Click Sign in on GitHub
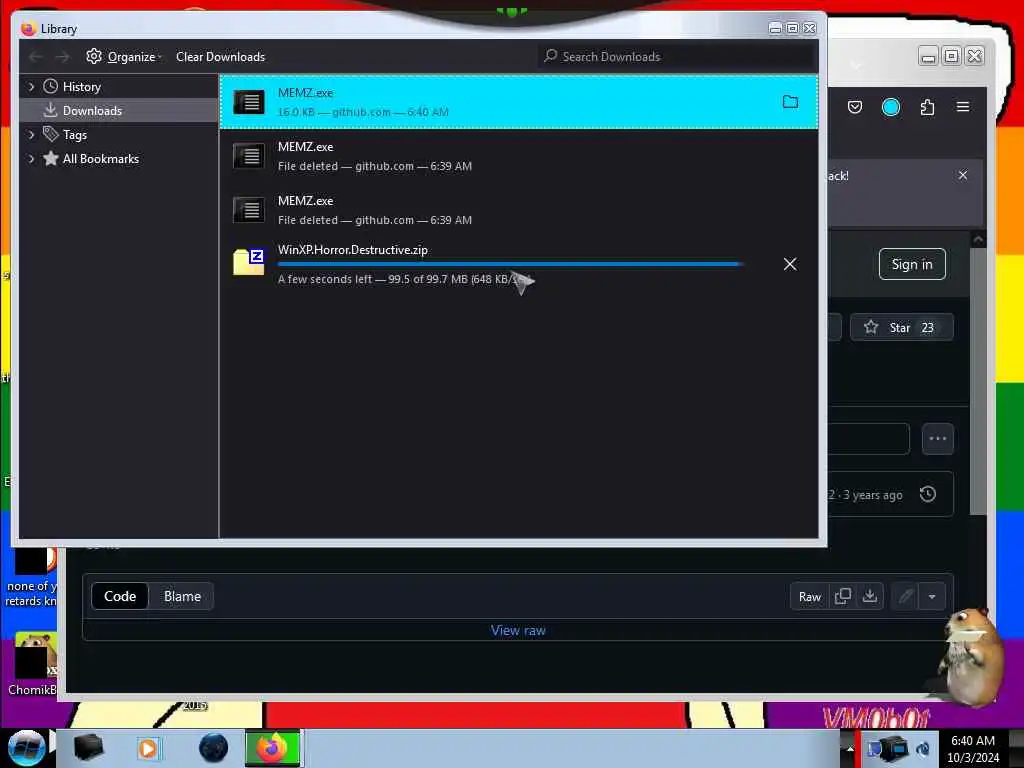This screenshot has width=1024, height=768. click(912, 264)
